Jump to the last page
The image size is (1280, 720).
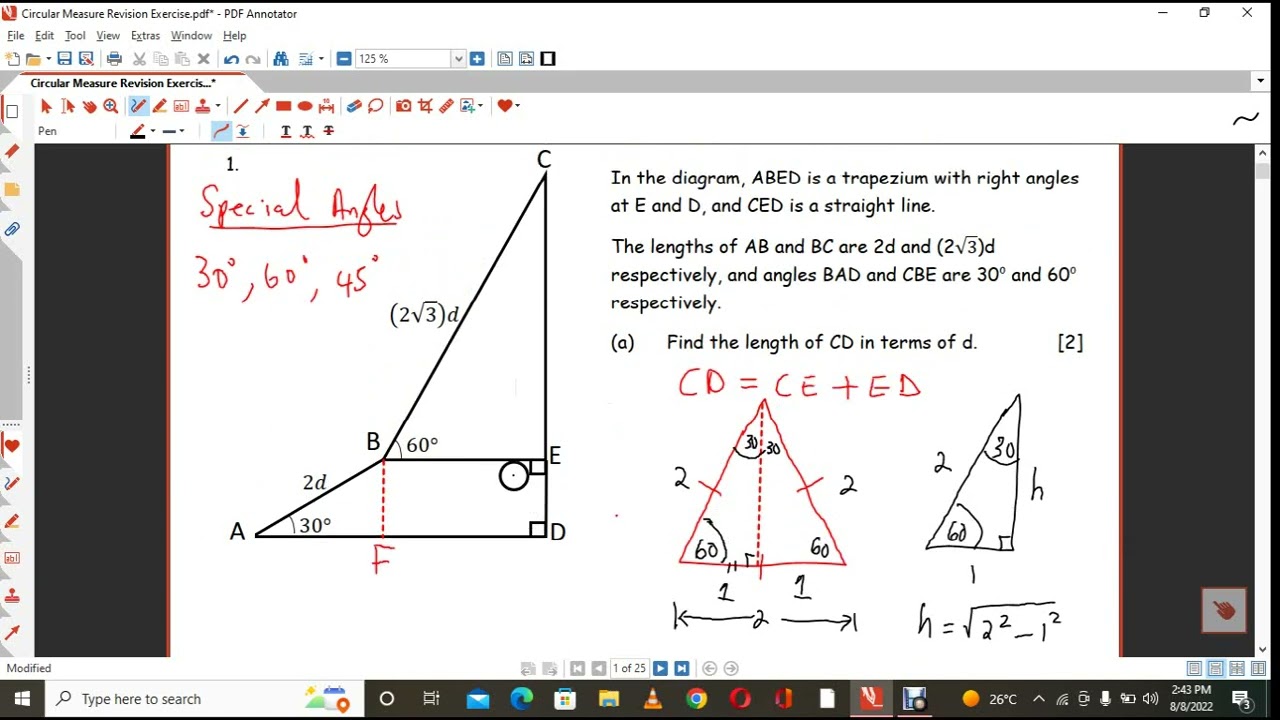click(681, 668)
